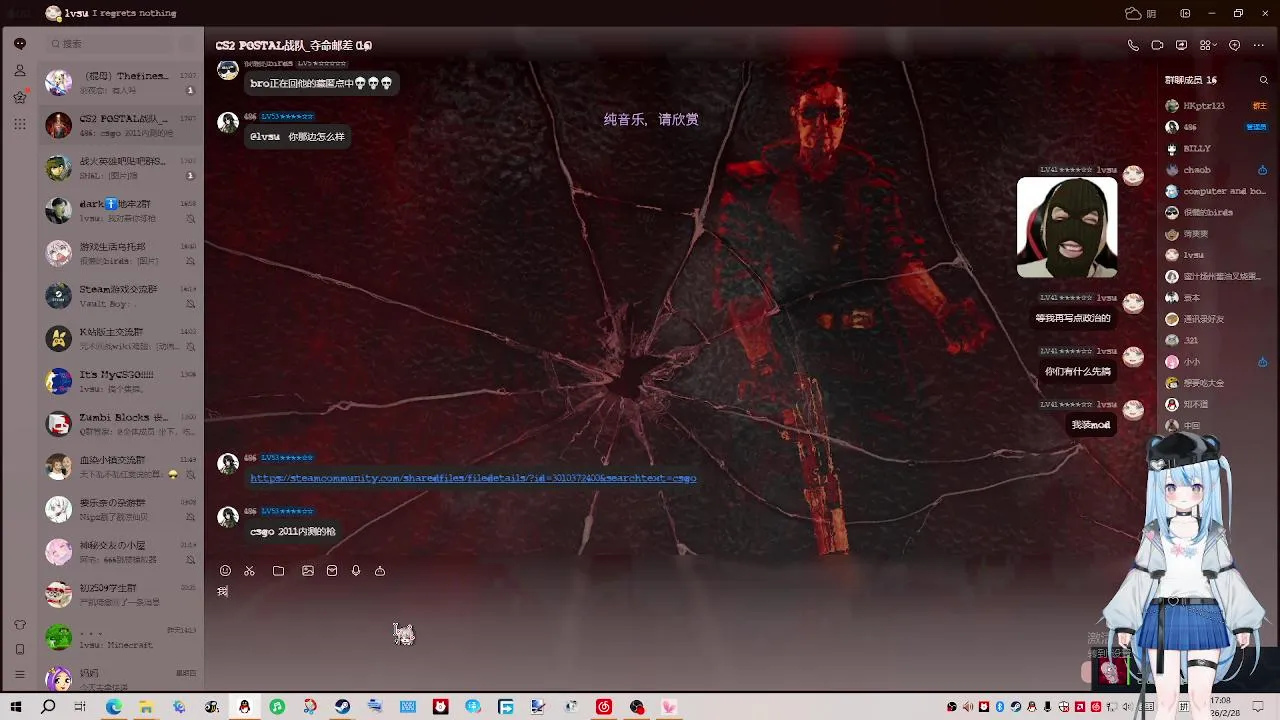
Task: Open the CS2 POSTAL chat in list
Action: [x=121, y=124]
